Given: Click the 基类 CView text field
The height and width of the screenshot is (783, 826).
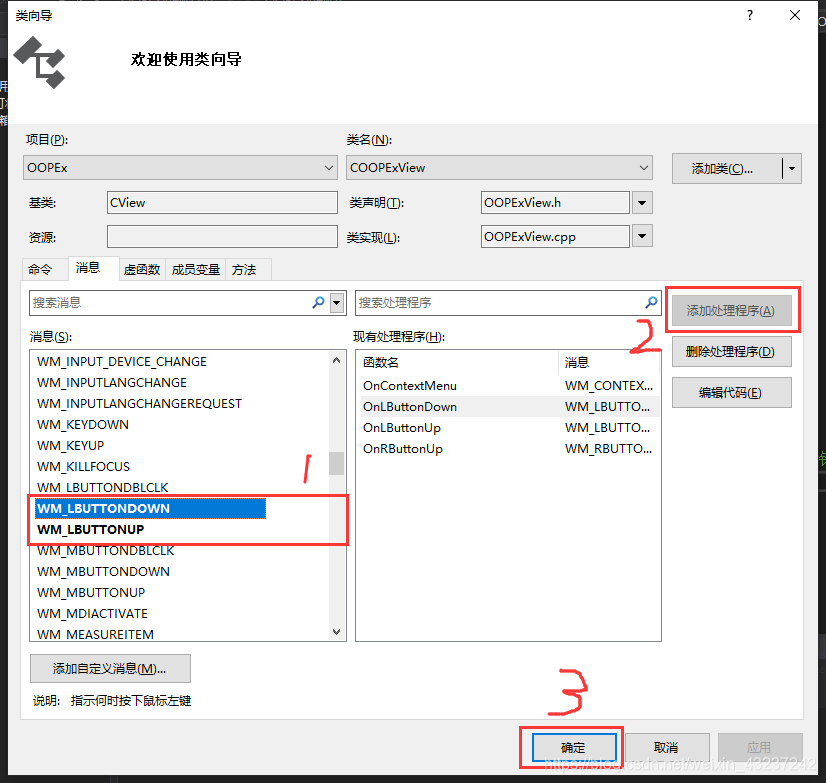Looking at the screenshot, I should pyautogui.click(x=222, y=202).
